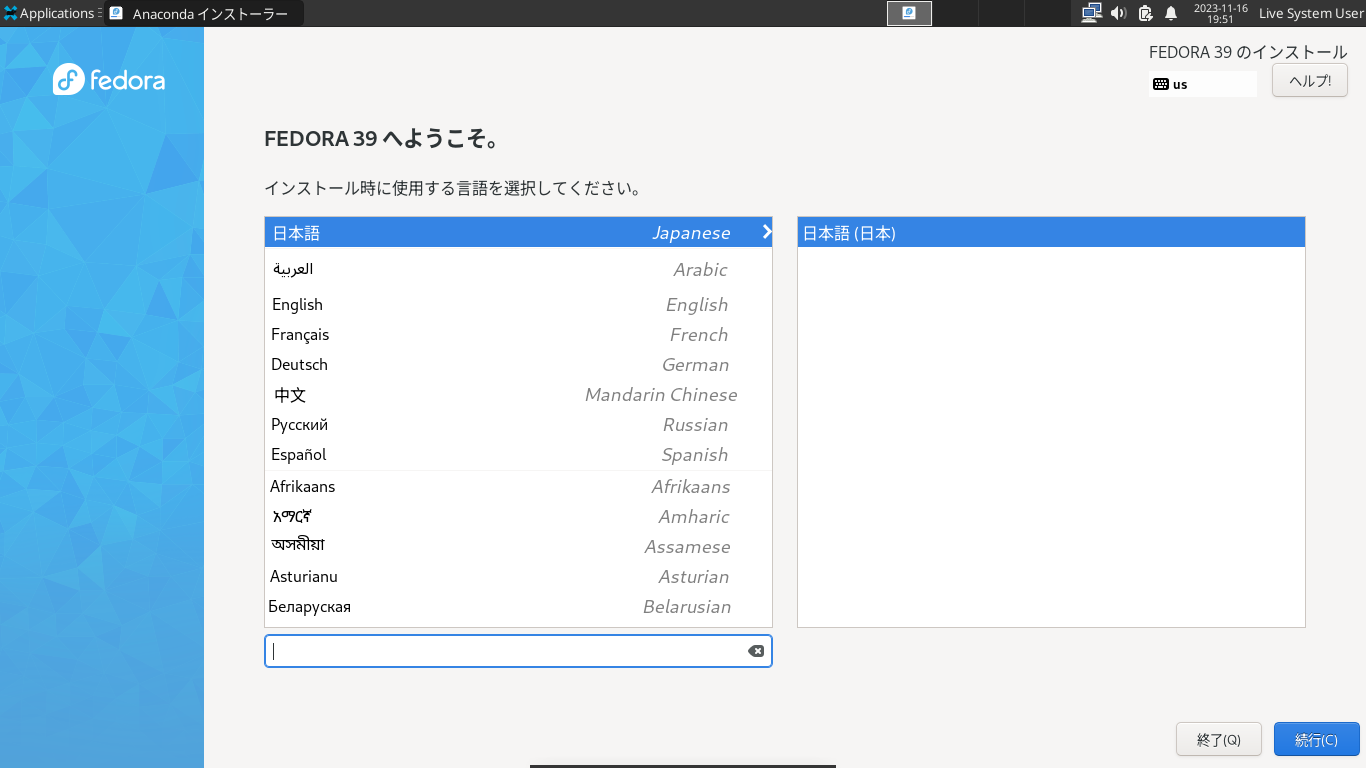Open the power manager battery icon
Image resolution: width=1366 pixels, height=768 pixels.
coord(1145,13)
